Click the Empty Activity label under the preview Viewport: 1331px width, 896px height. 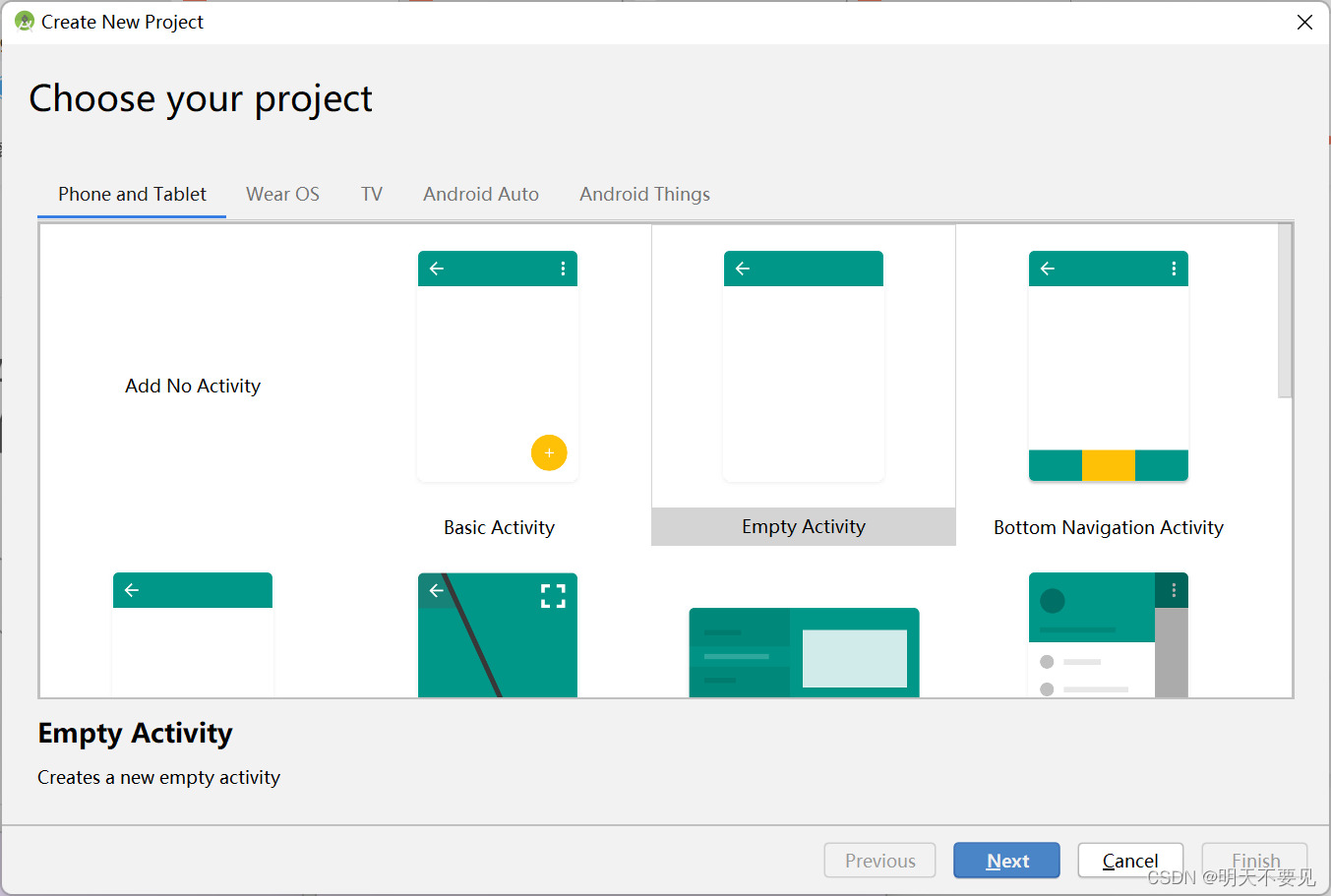point(804,526)
